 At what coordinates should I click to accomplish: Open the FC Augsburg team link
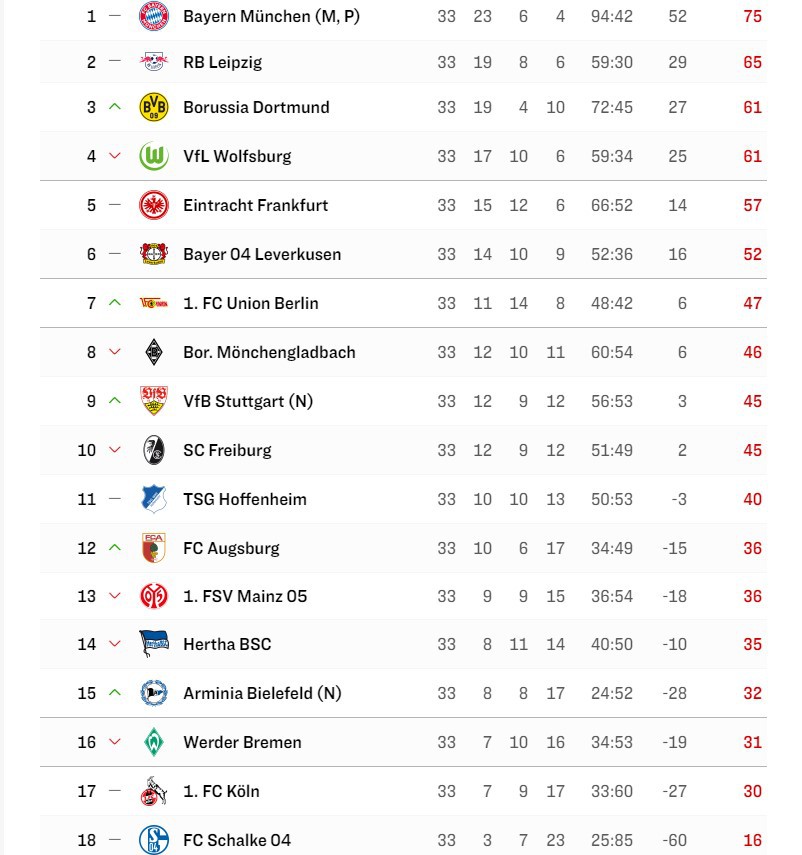[x=231, y=548]
